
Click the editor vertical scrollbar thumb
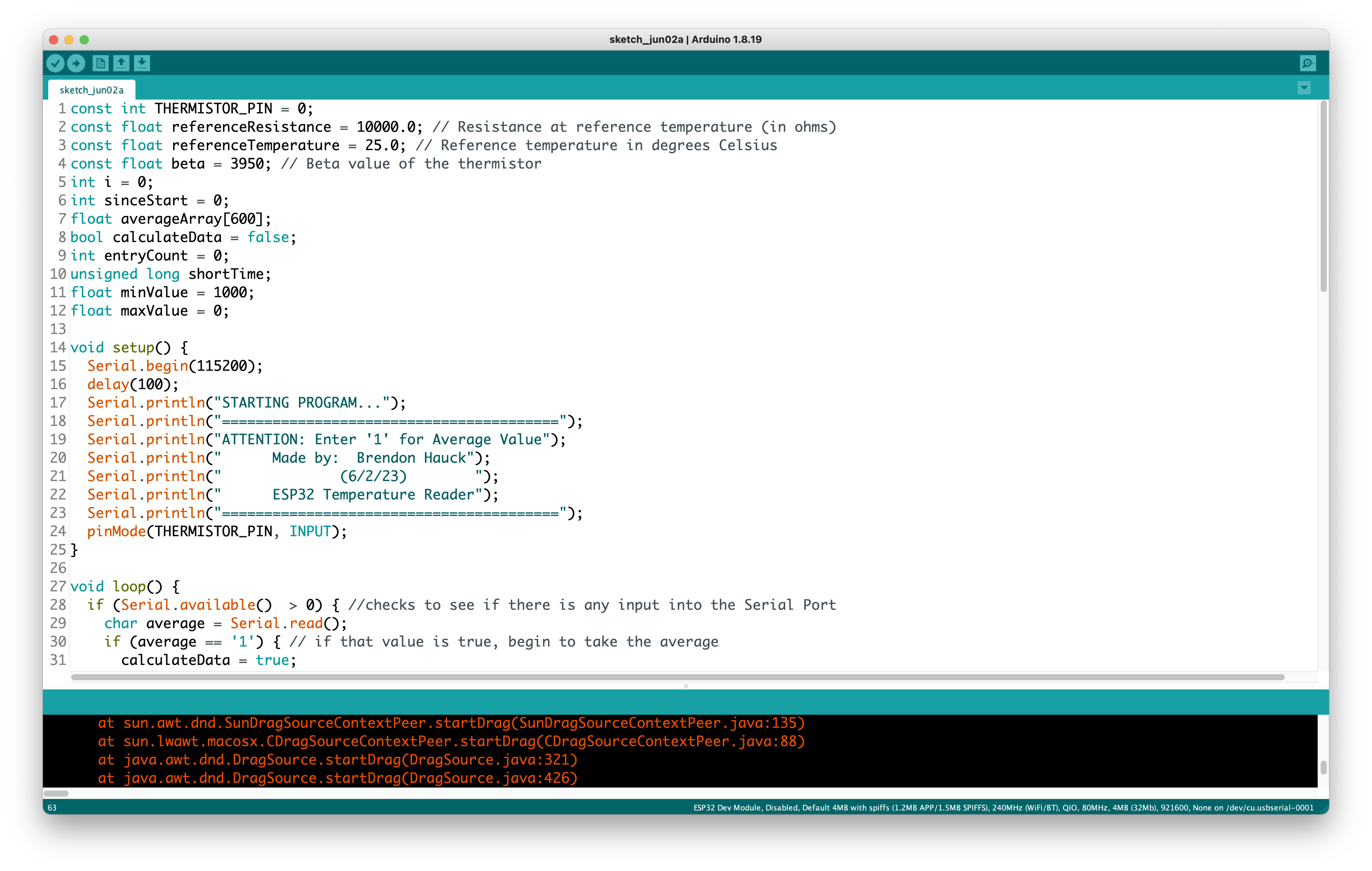point(1323,196)
